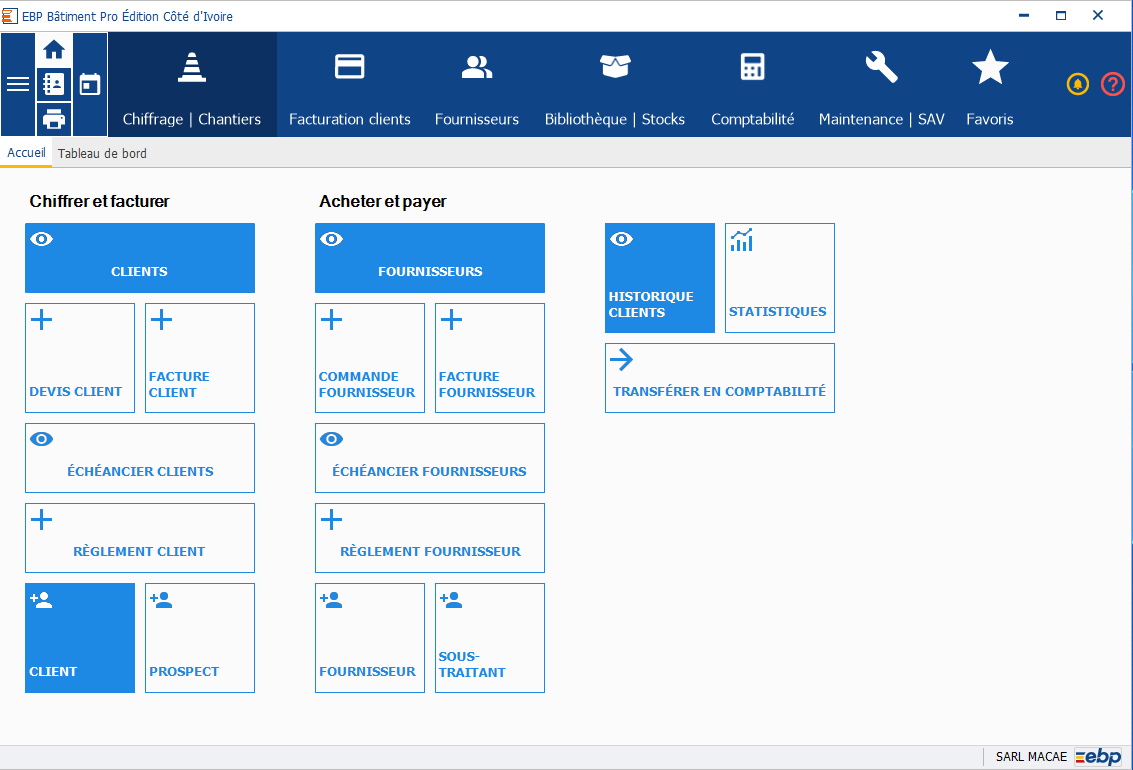This screenshot has width=1133, height=770.
Task: Open the Favoris menu label
Action: pos(990,119)
